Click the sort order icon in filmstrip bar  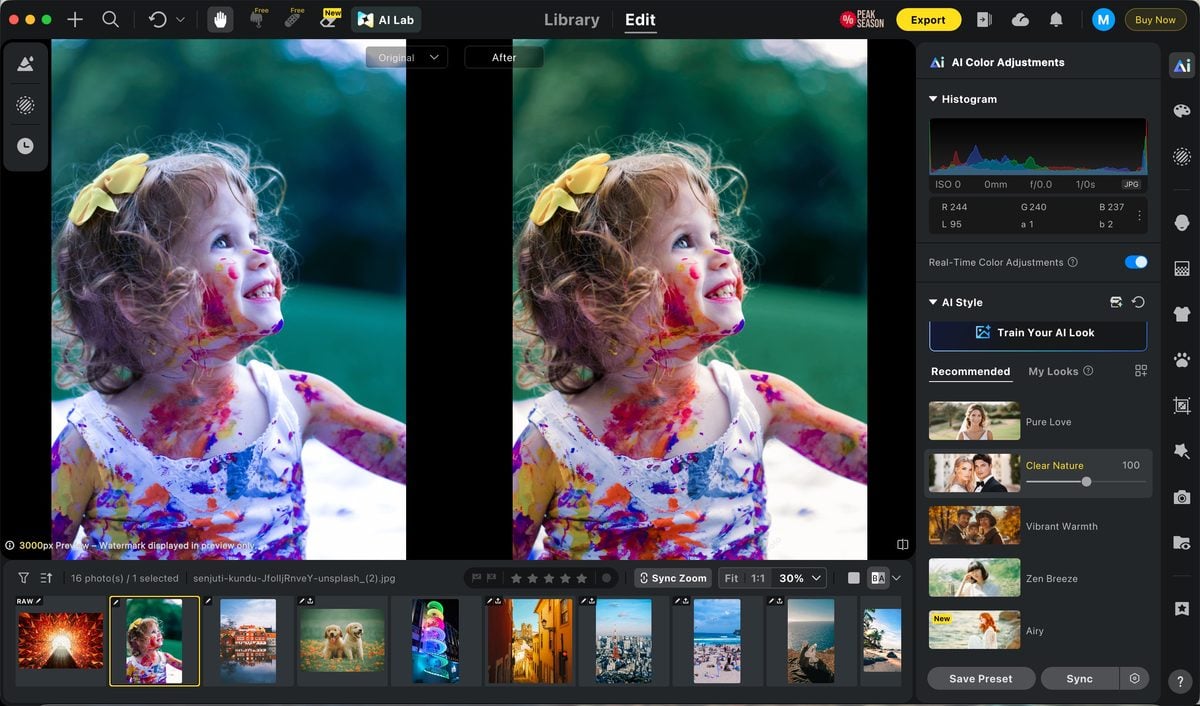(x=46, y=578)
